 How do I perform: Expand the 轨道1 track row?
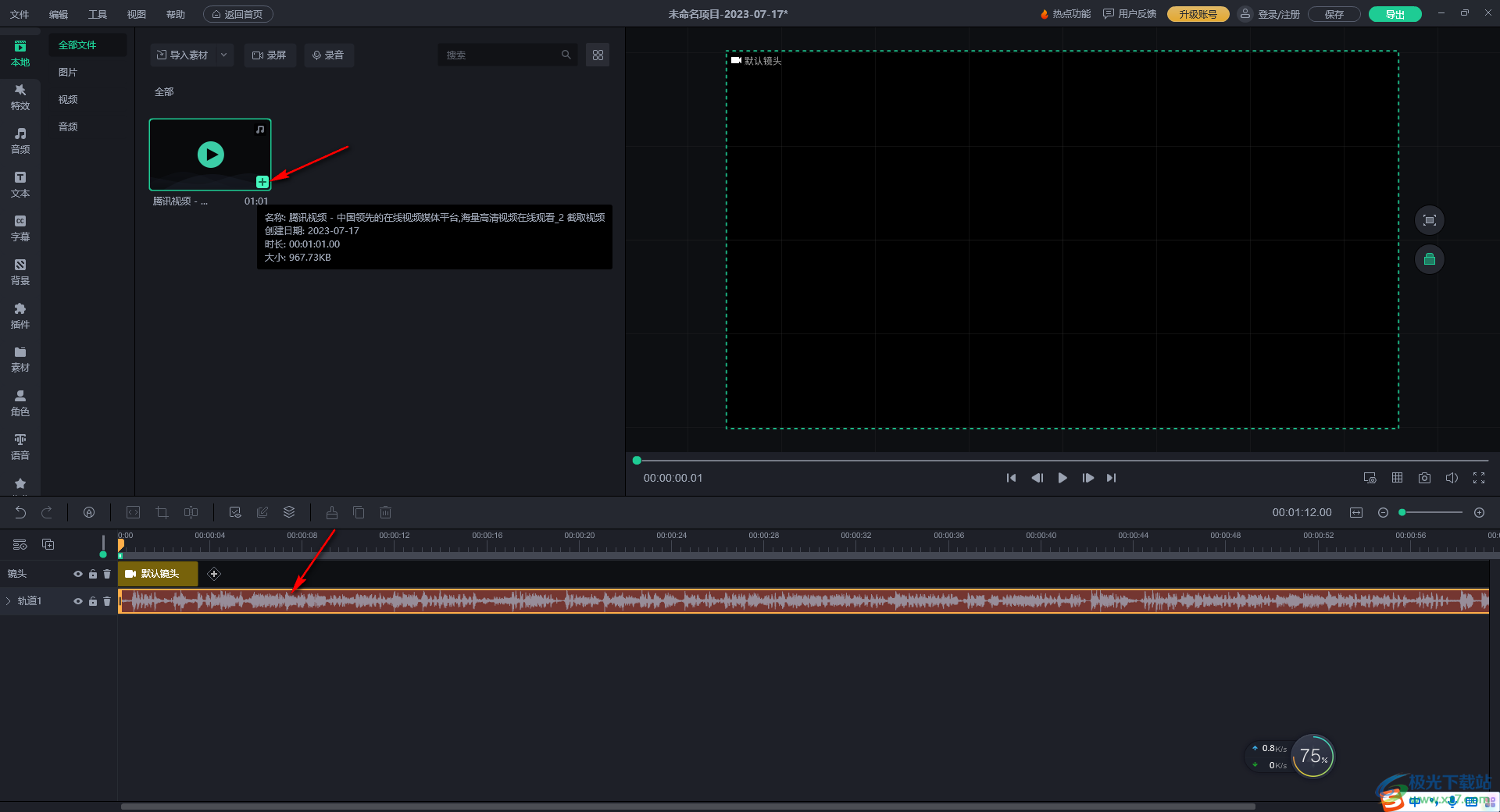9,601
